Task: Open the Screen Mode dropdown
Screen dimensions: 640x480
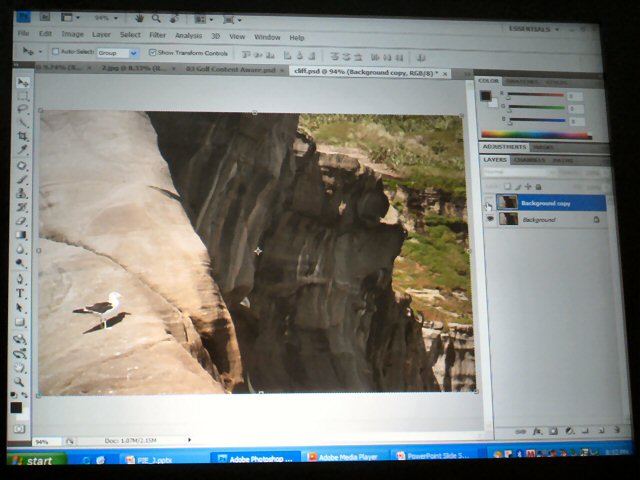Action: coord(232,20)
